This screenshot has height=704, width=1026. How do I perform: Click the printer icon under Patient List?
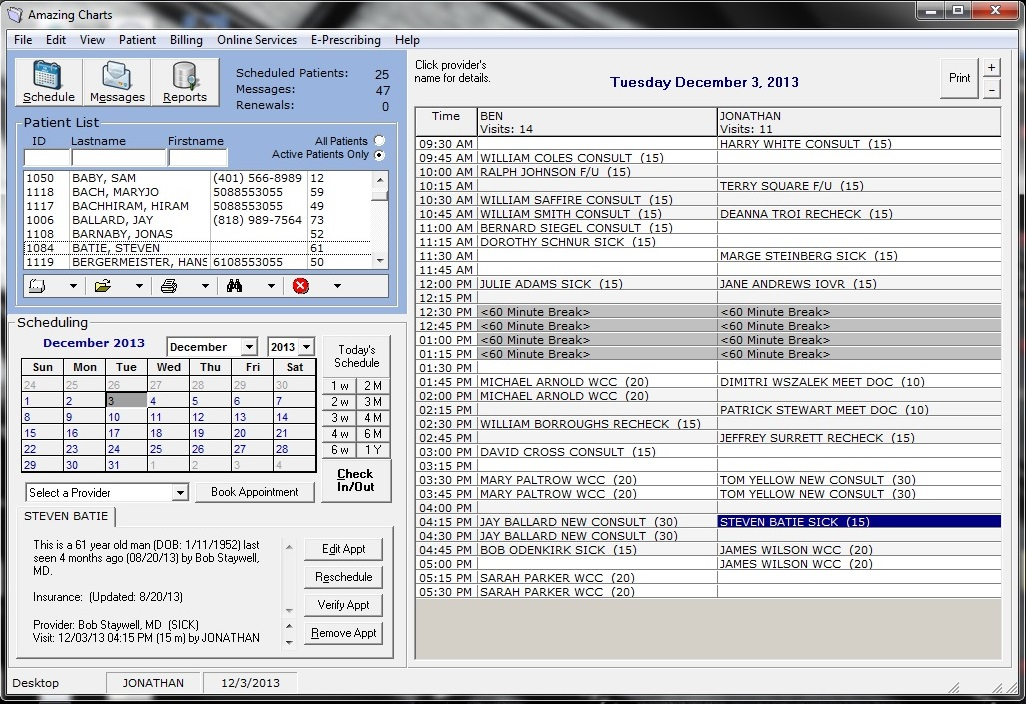pyautogui.click(x=169, y=286)
